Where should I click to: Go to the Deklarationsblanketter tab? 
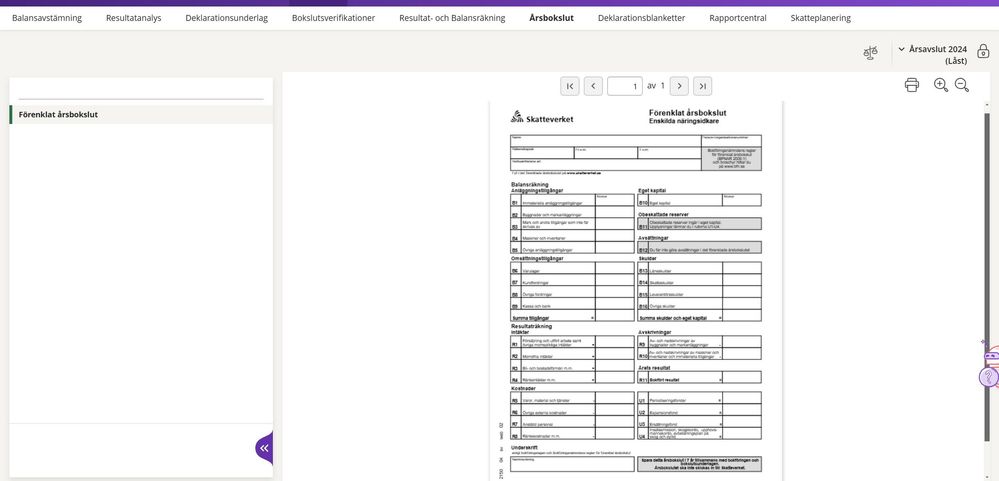click(641, 18)
